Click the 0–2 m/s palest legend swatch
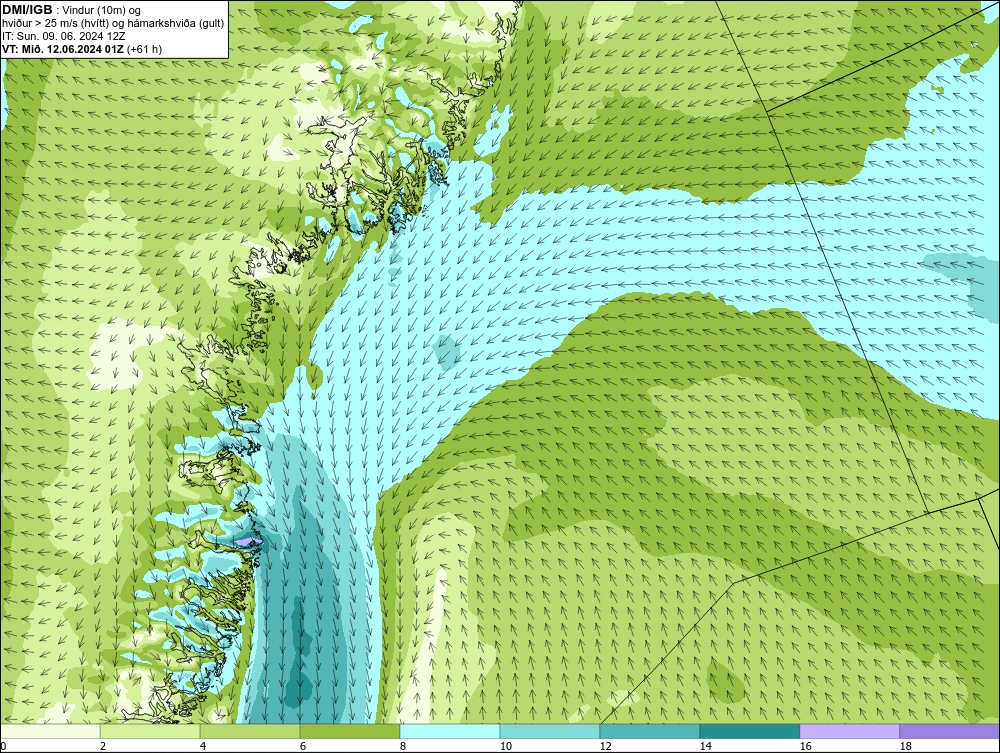This screenshot has height=753, width=1000. point(50,731)
